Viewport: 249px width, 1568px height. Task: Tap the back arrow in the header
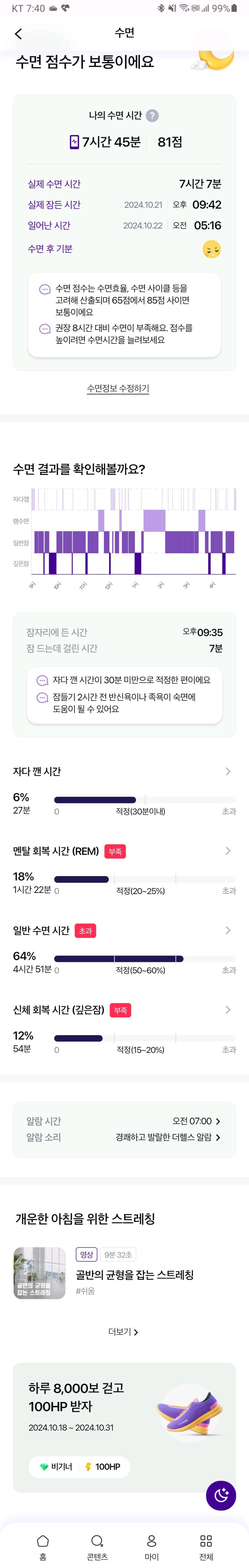tap(18, 34)
